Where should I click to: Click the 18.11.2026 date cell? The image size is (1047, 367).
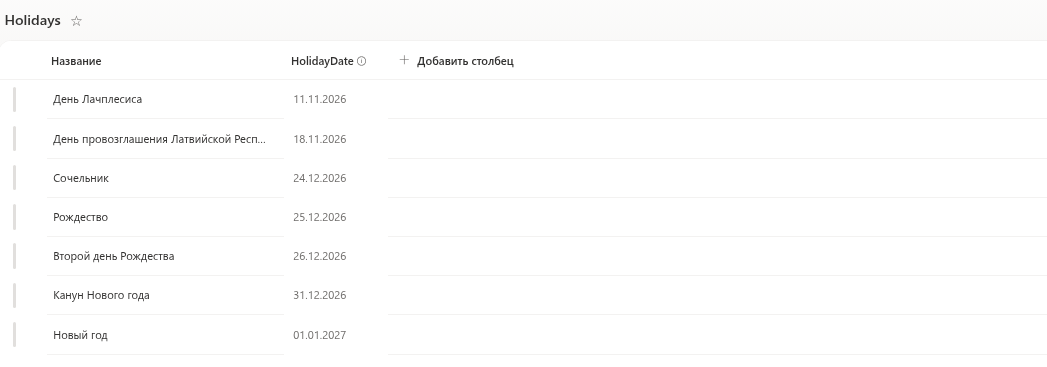click(319, 139)
